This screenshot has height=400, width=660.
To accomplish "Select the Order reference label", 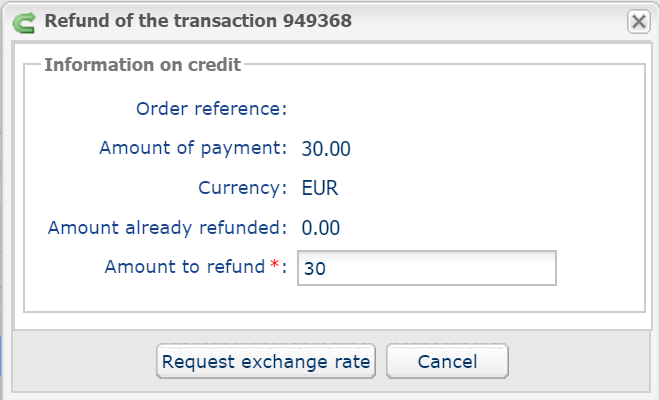I will click(x=211, y=109).
